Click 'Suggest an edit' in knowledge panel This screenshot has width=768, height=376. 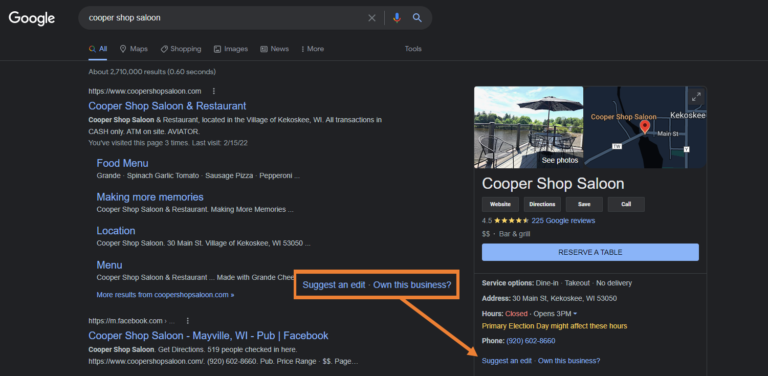click(506, 361)
